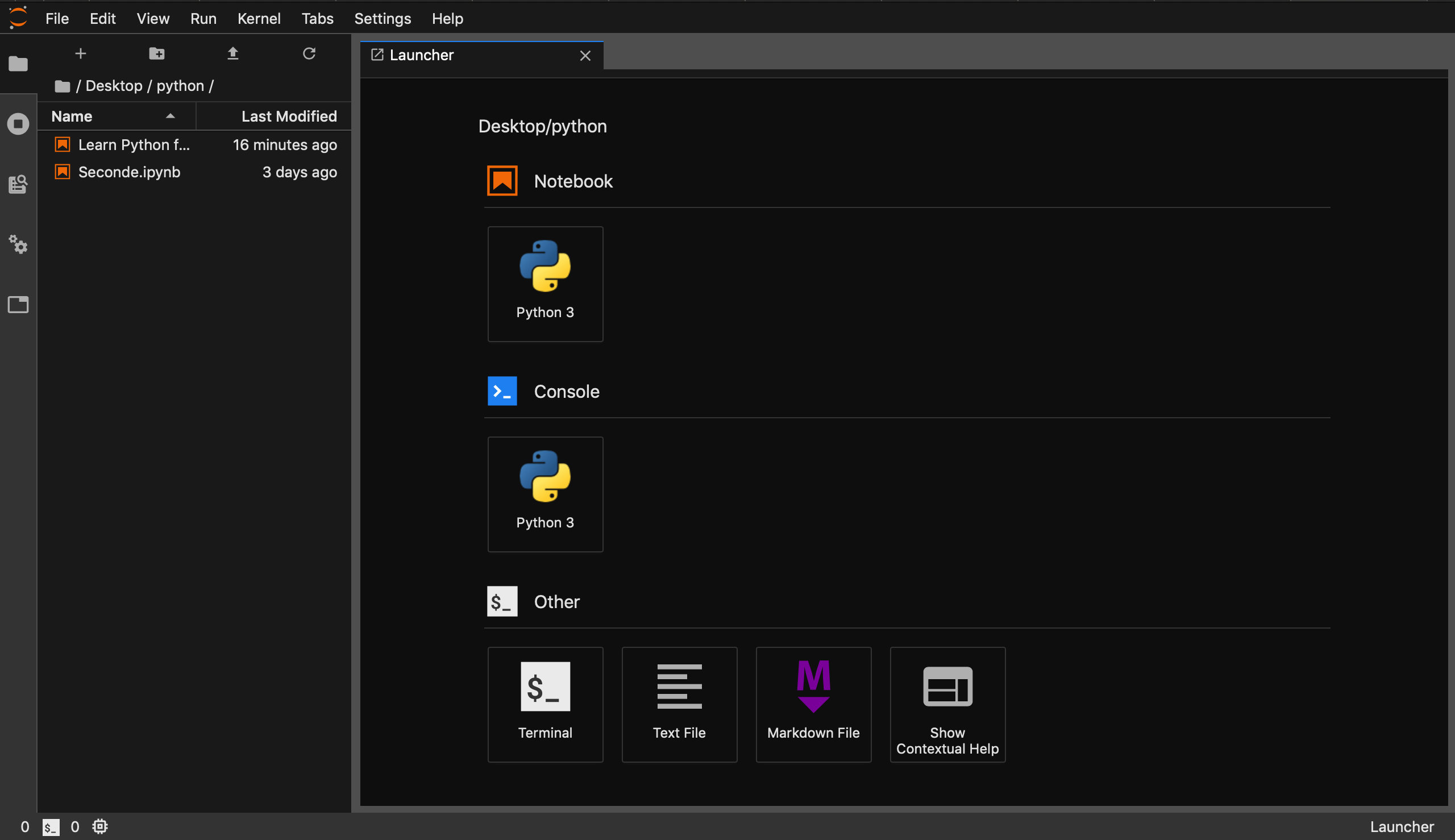Click the Upload Files icon
The image size is (1455, 840).
pyautogui.click(x=232, y=53)
